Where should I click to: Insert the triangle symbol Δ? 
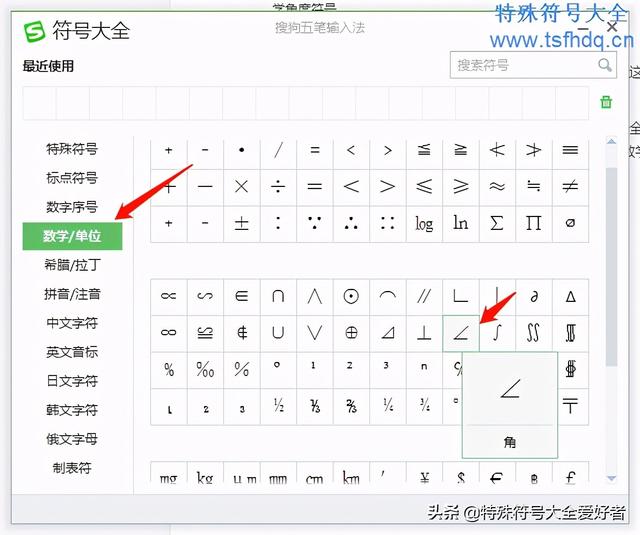pyautogui.click(x=570, y=297)
